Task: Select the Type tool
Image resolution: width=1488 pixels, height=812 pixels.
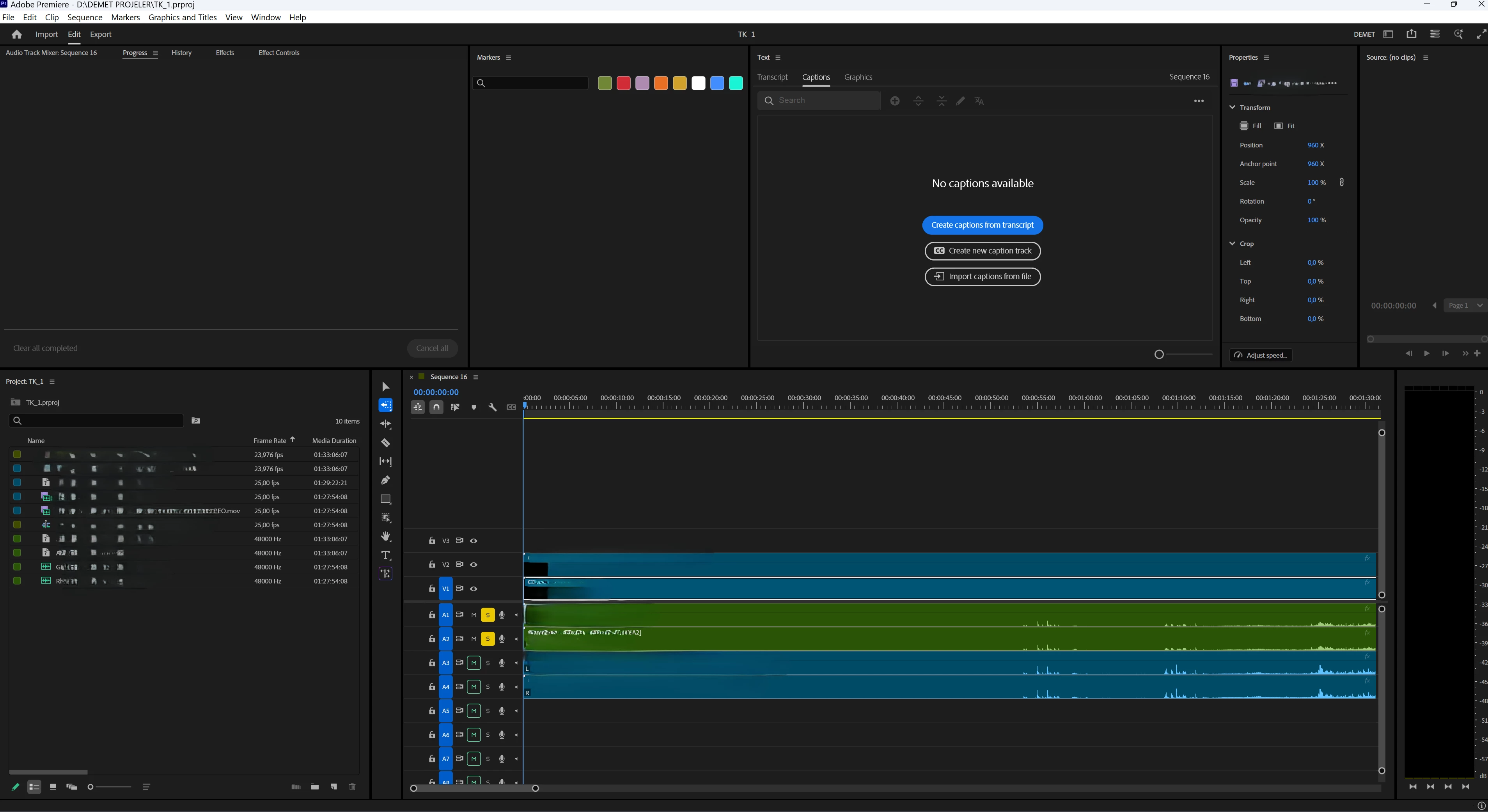Action: click(x=385, y=556)
